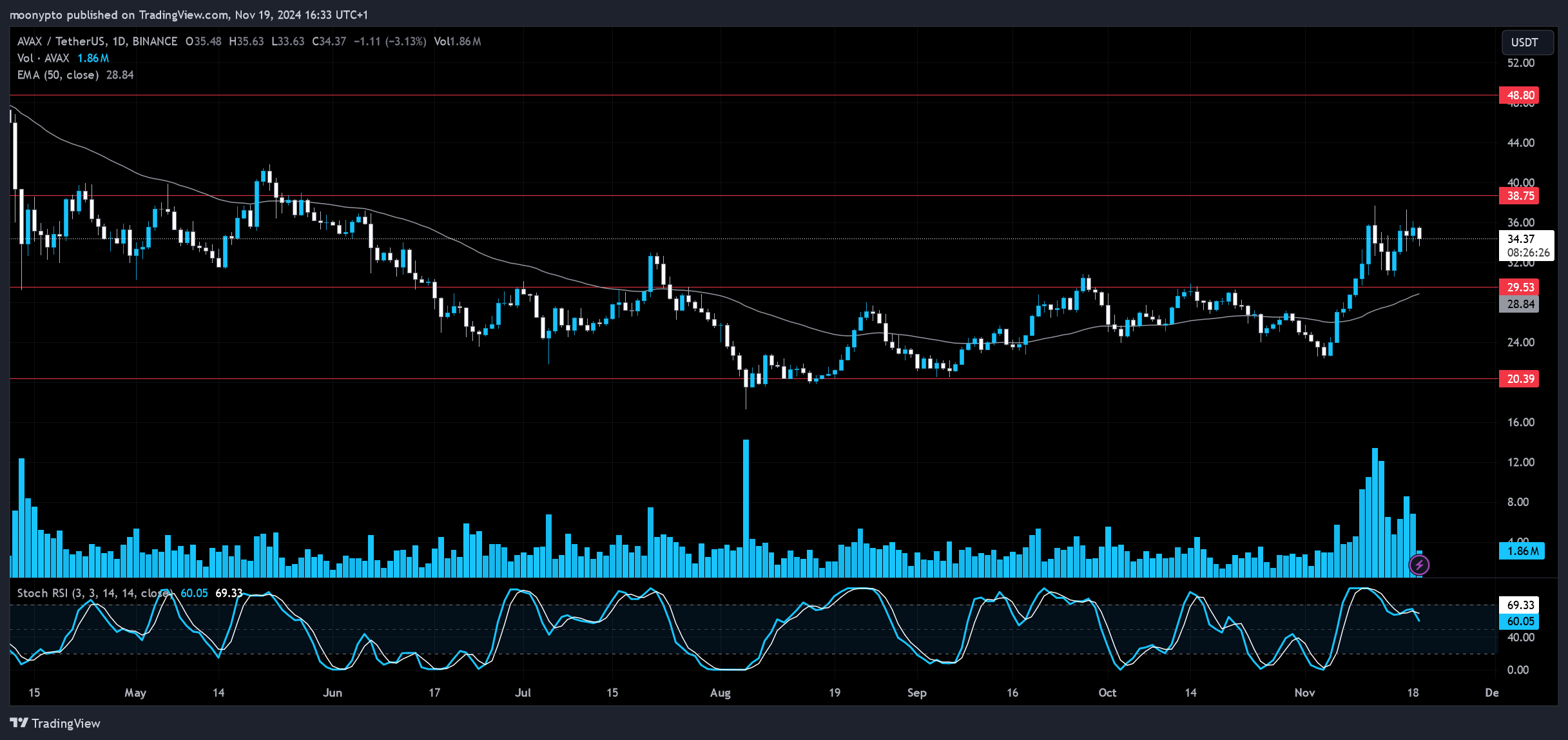Click the 34.37 current price label

[x=1521, y=239]
